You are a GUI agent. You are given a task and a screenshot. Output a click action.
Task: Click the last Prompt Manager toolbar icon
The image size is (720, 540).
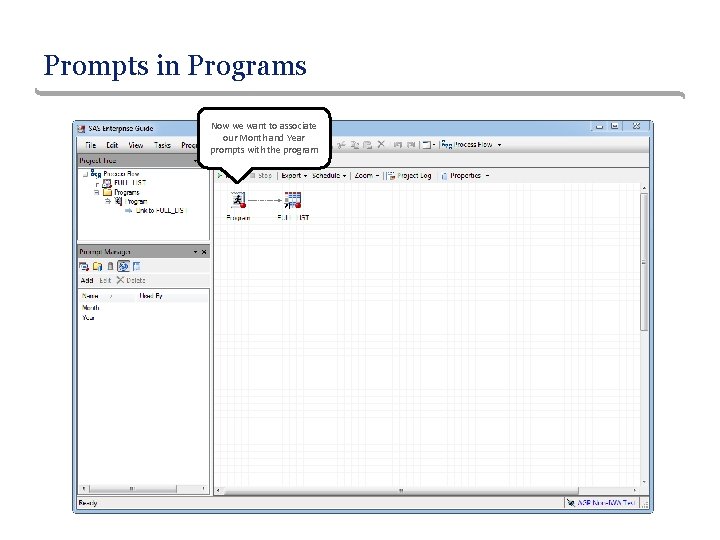coord(136,266)
